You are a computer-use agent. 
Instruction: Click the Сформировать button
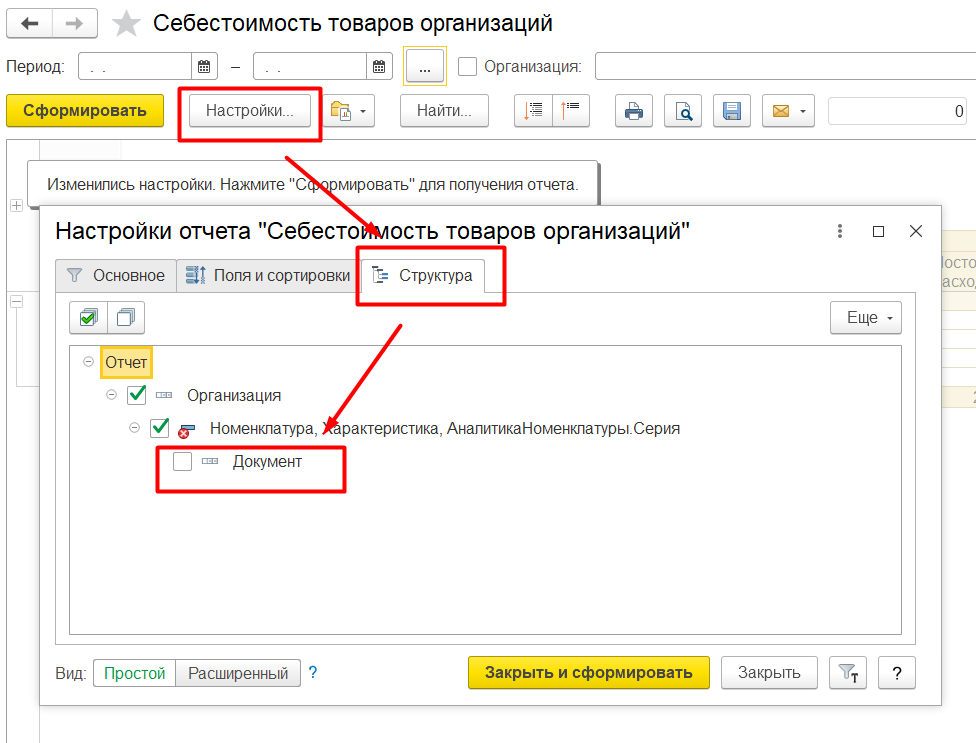85,111
